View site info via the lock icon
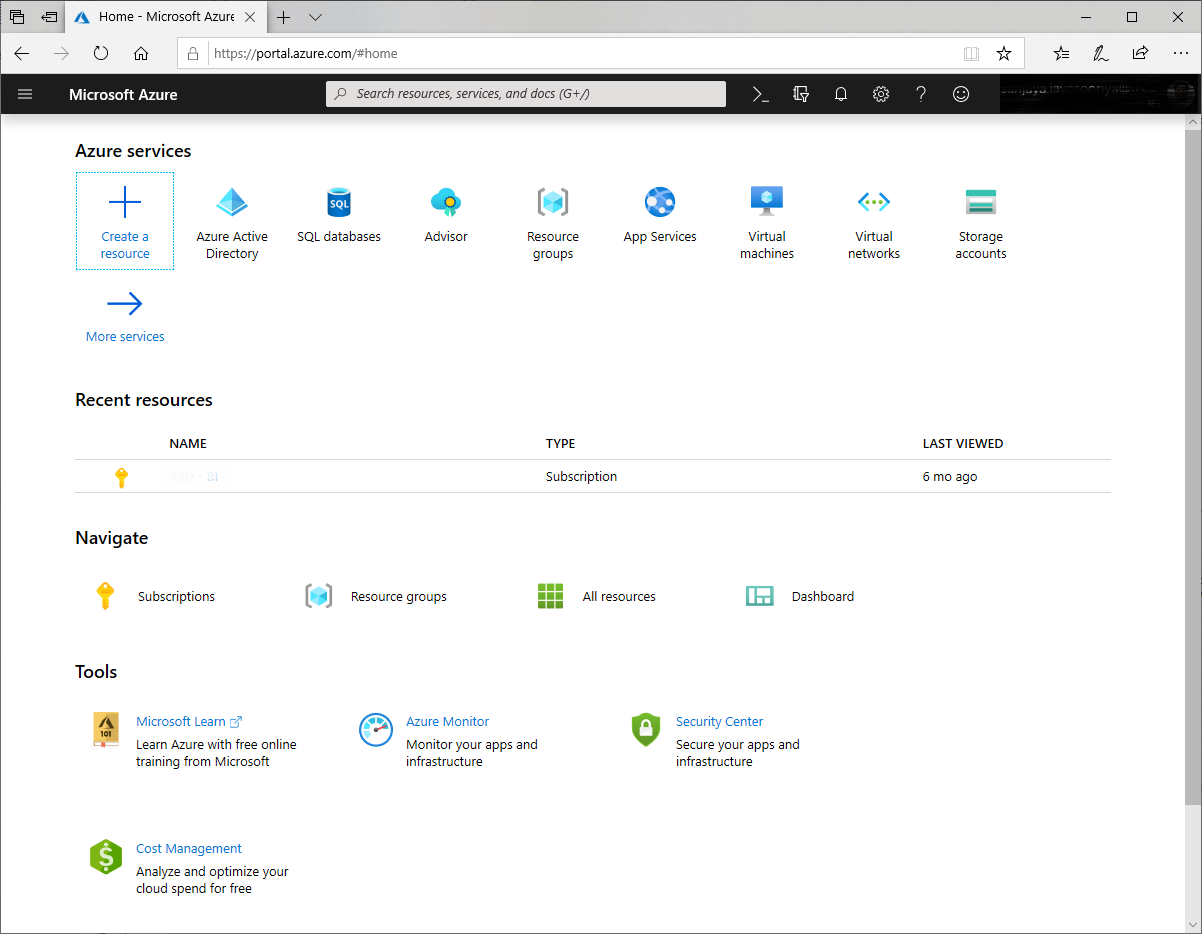The width and height of the screenshot is (1202, 934). coord(194,53)
